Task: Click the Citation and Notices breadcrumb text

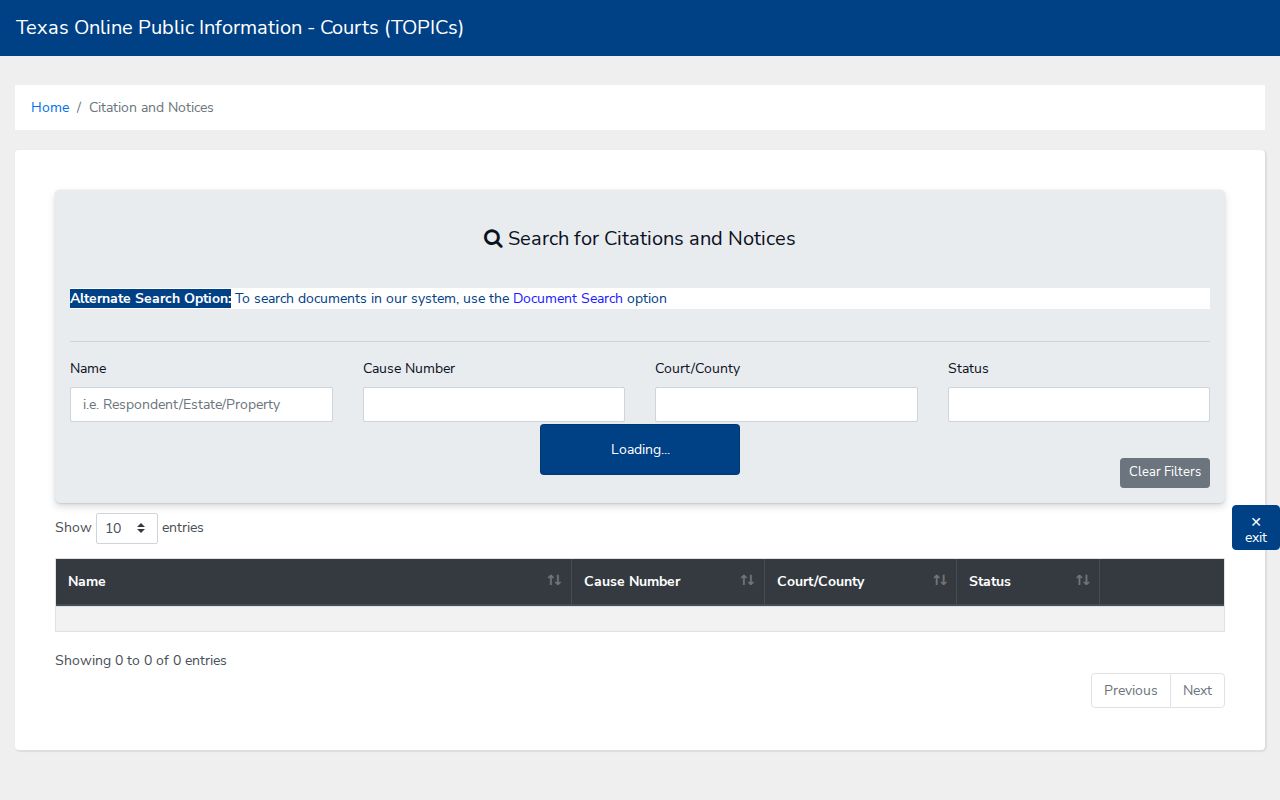Action: [x=151, y=107]
